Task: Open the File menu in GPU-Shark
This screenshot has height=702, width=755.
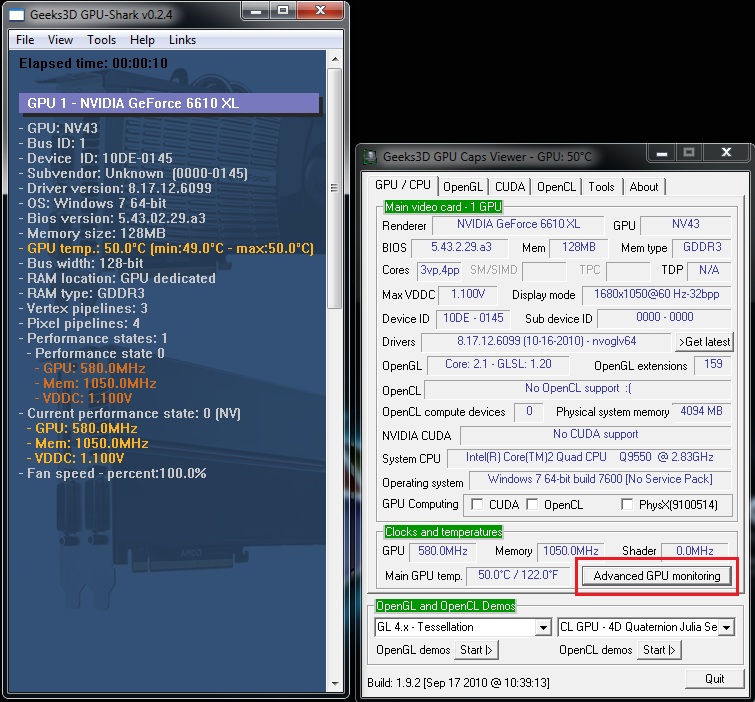Action: [25, 40]
